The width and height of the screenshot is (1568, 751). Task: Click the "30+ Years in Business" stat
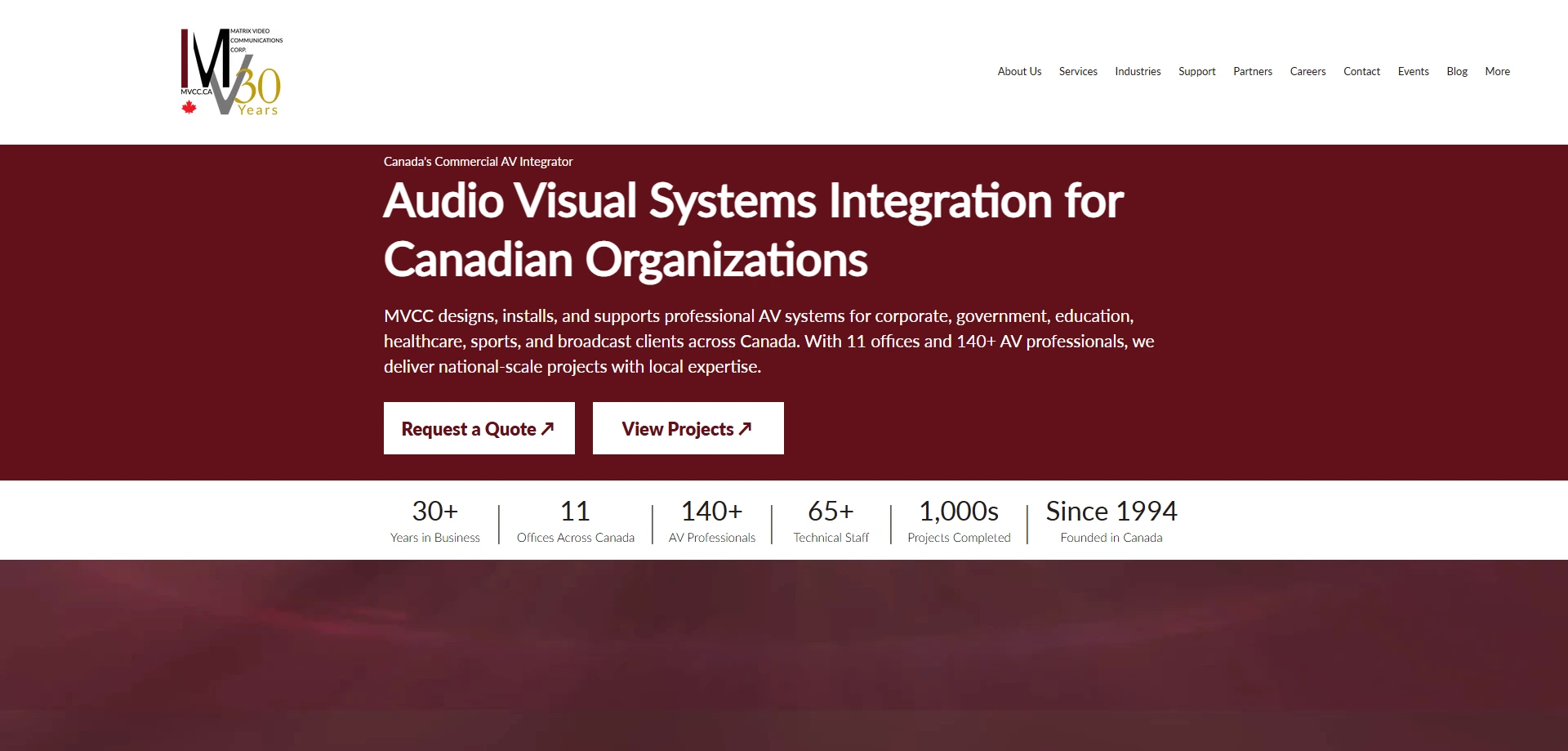click(435, 521)
